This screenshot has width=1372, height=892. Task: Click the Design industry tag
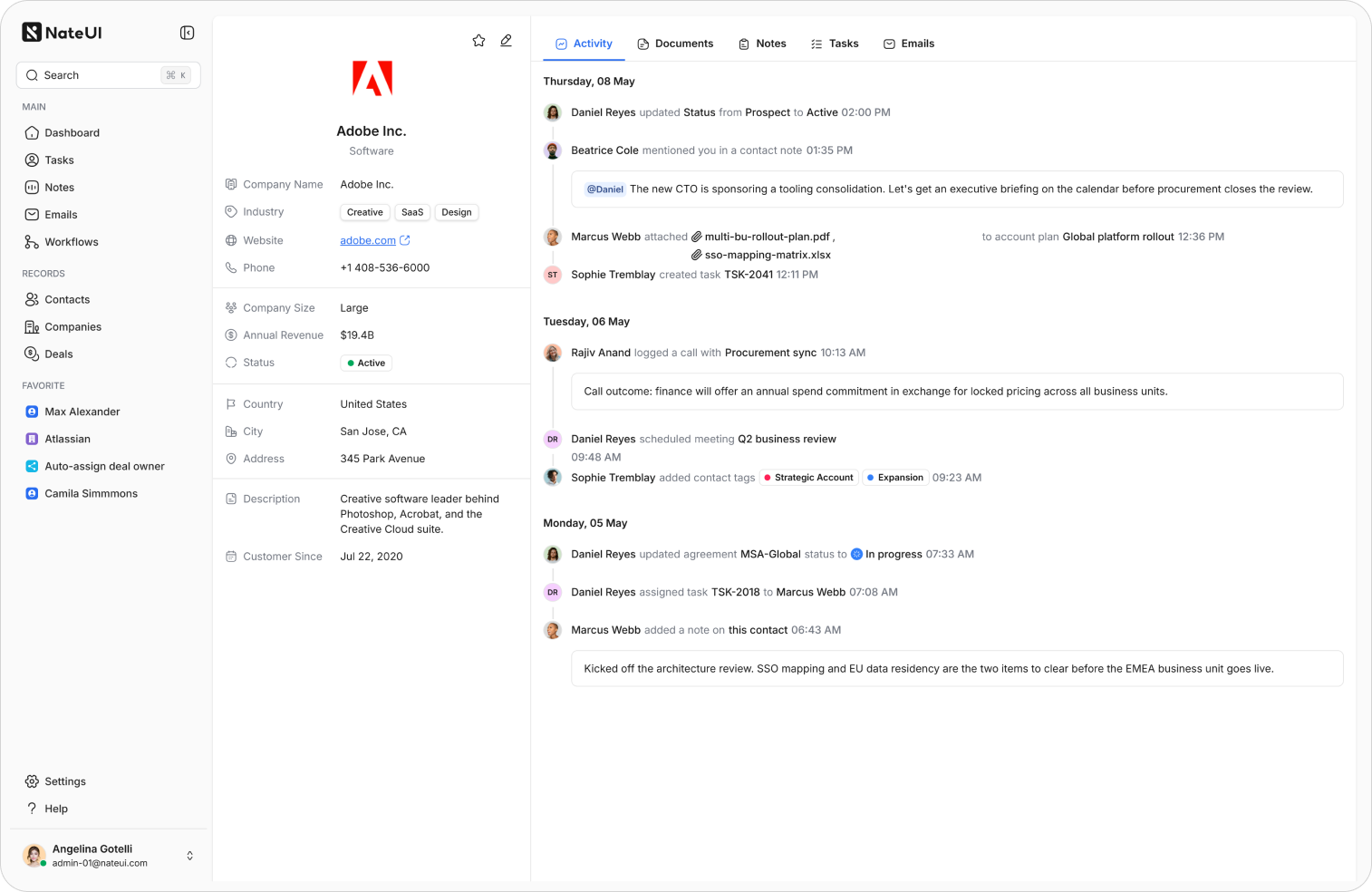click(457, 212)
